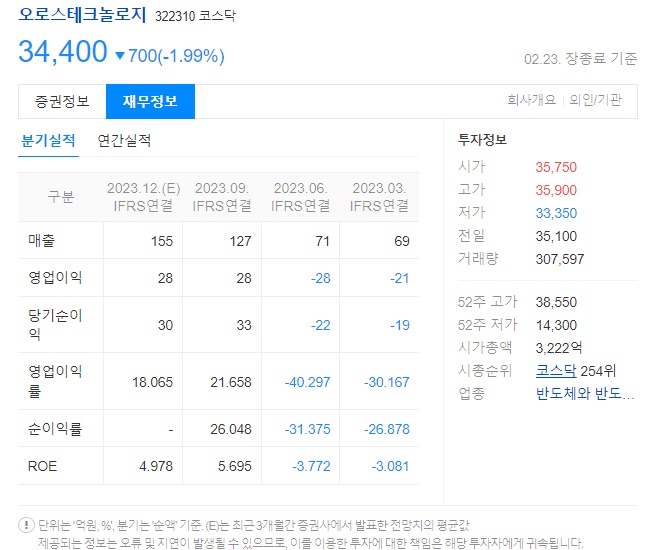
Task: Click the 당기순이익 row label
Action: tap(55, 324)
